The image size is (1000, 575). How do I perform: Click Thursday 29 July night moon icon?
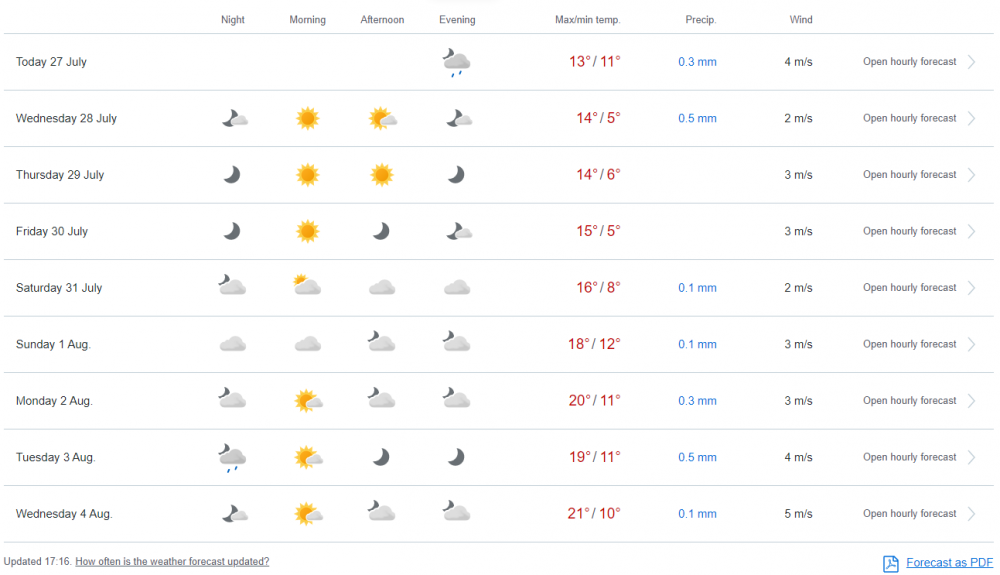click(x=232, y=175)
